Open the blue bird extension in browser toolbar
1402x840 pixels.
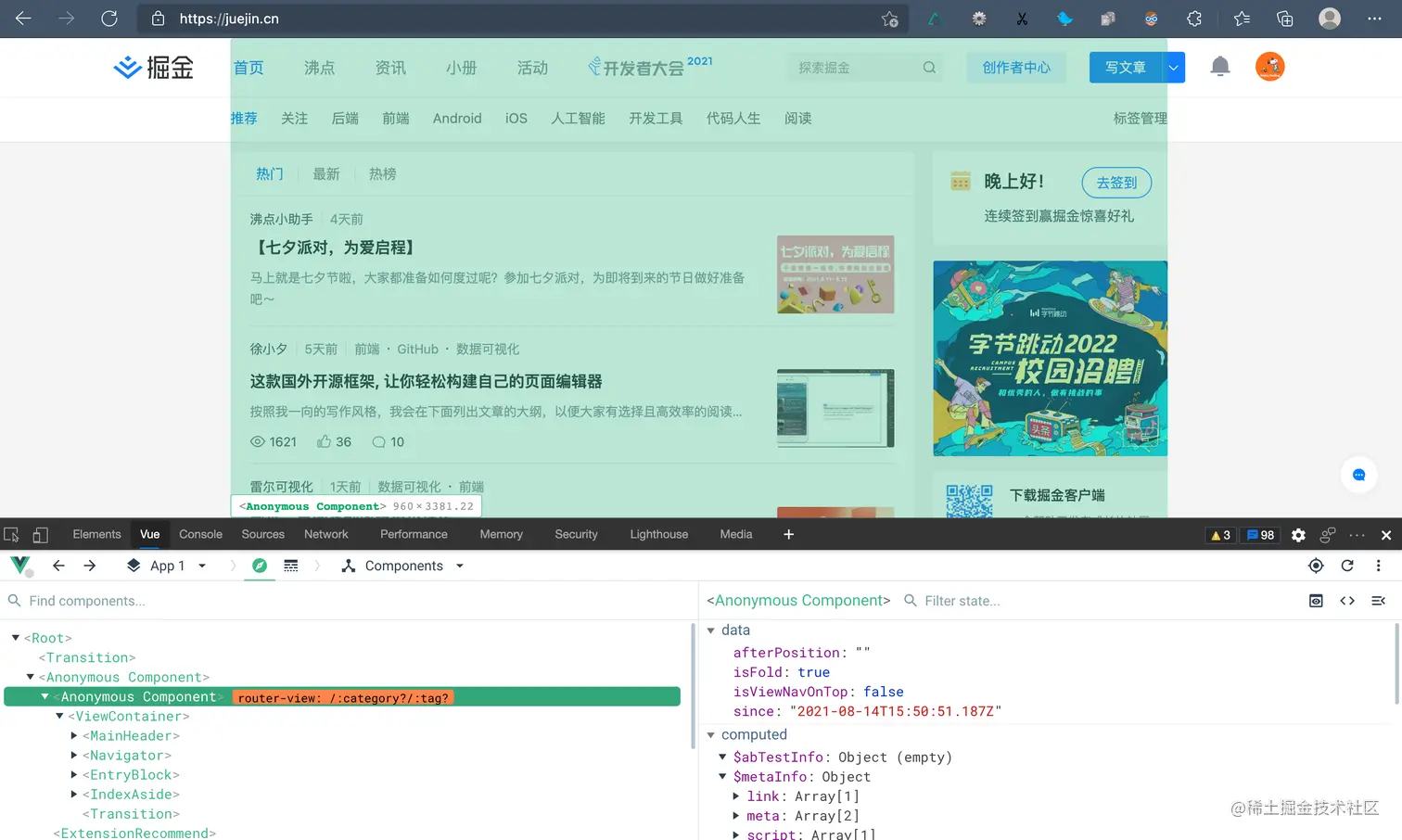pyautogui.click(x=1064, y=19)
